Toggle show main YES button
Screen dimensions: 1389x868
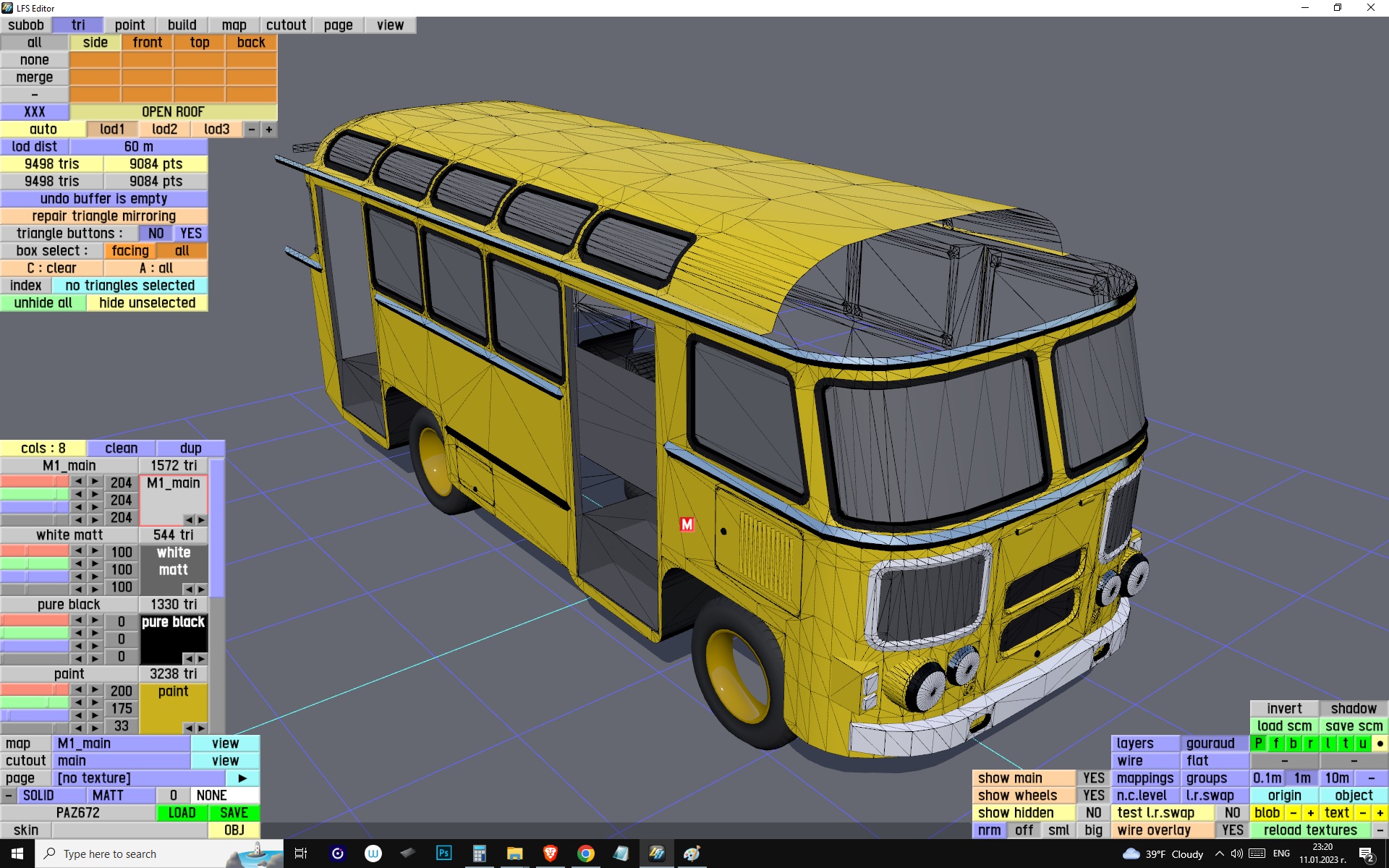pos(1093,778)
